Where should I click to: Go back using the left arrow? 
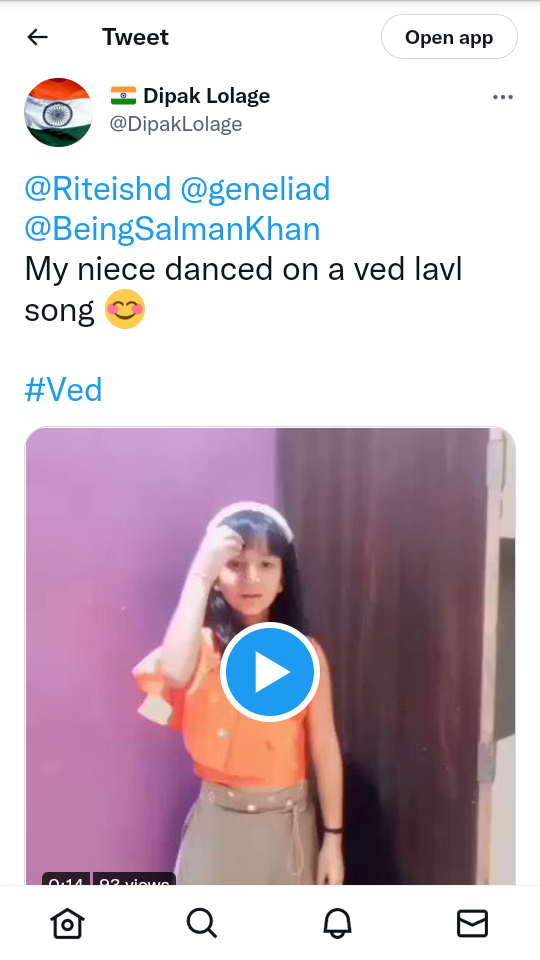[37, 37]
